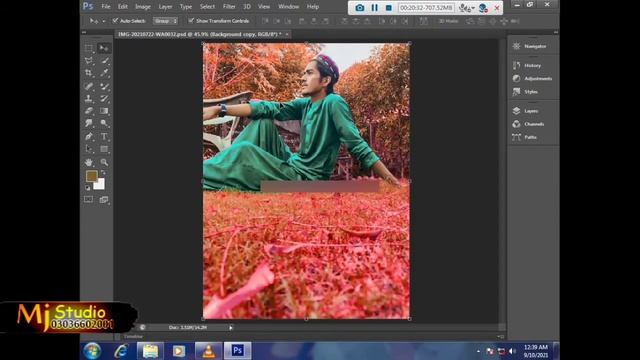Screen dimensions: 640x360
Task: Select the Path Selection tool
Action: click(89, 149)
